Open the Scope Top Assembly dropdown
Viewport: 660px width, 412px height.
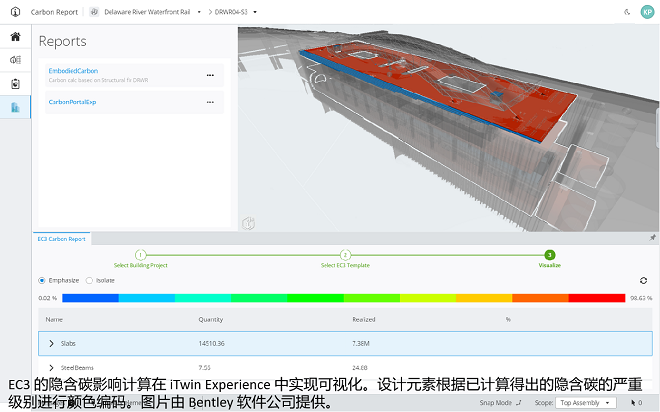point(585,403)
